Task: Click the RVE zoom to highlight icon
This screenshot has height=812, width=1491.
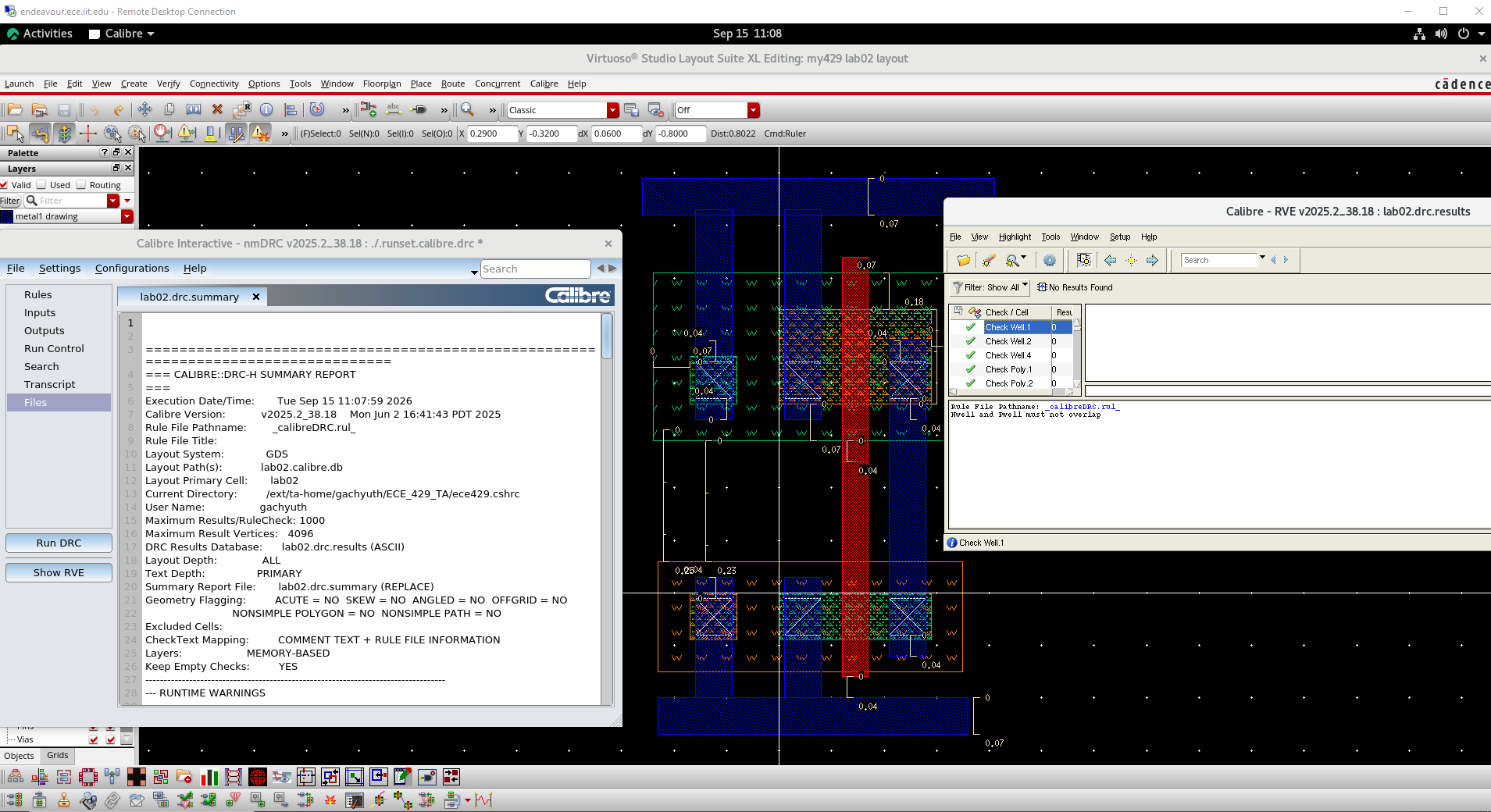Action: tap(1013, 261)
